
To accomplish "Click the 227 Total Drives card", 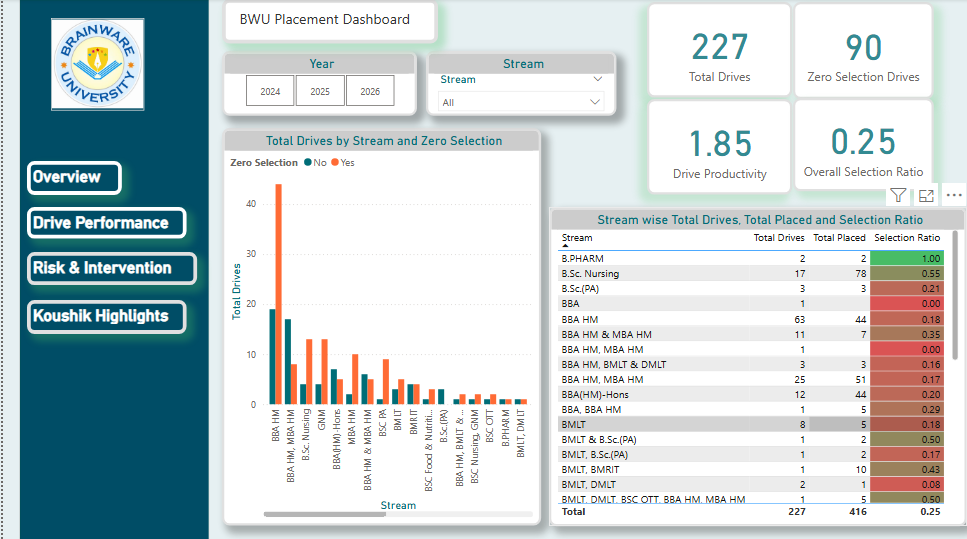I will [720, 51].
